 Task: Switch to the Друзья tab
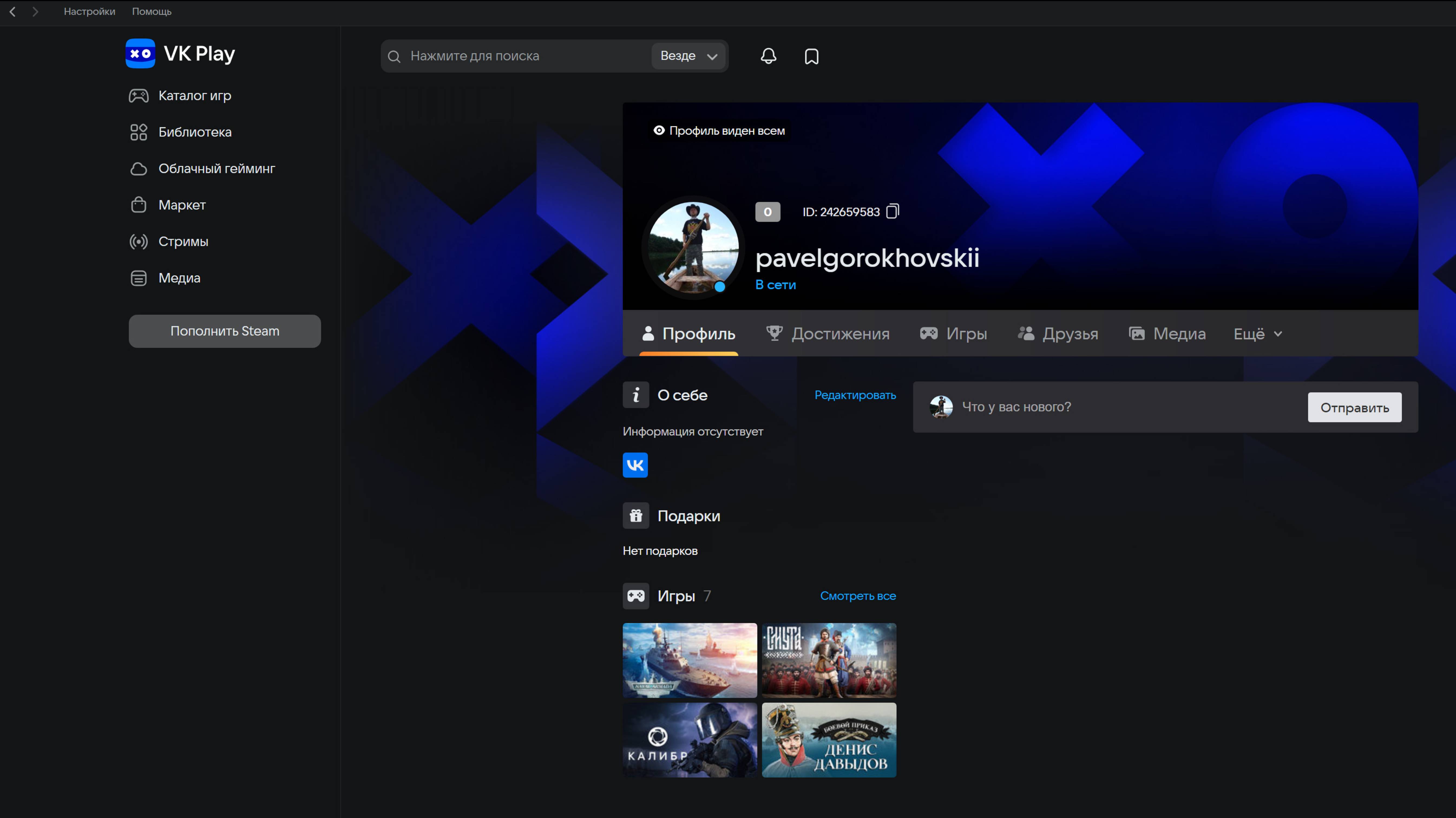[1058, 334]
